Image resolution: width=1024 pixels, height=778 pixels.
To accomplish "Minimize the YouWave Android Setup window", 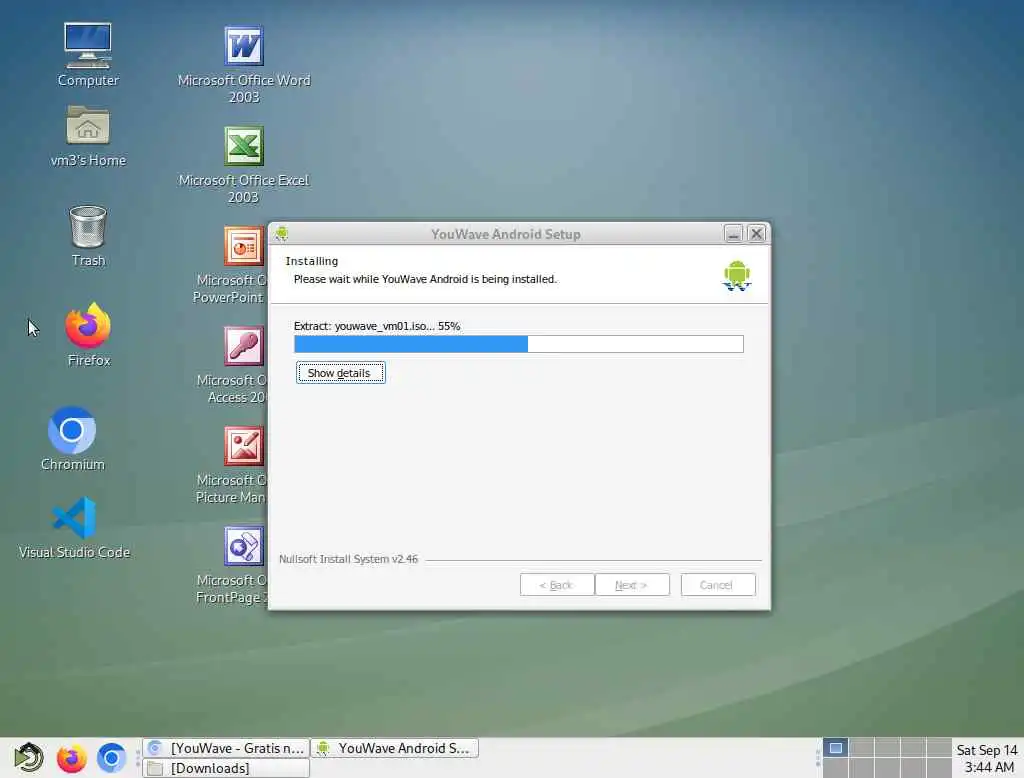I will pos(733,234).
